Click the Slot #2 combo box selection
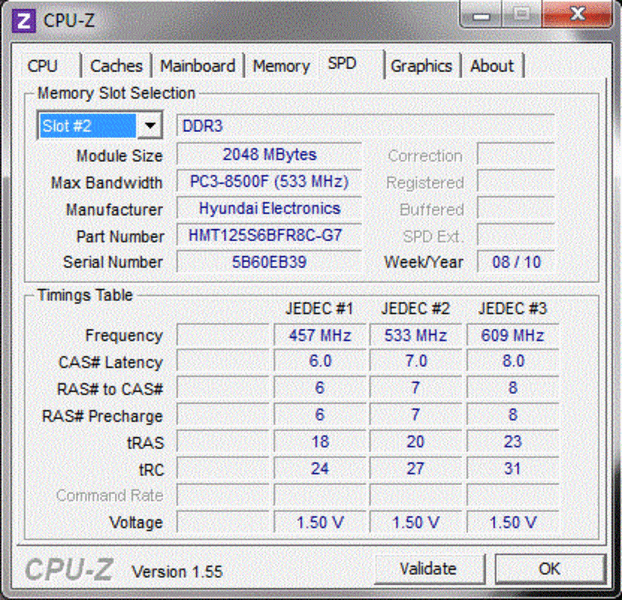Screen dimensions: 622x600 88,126
